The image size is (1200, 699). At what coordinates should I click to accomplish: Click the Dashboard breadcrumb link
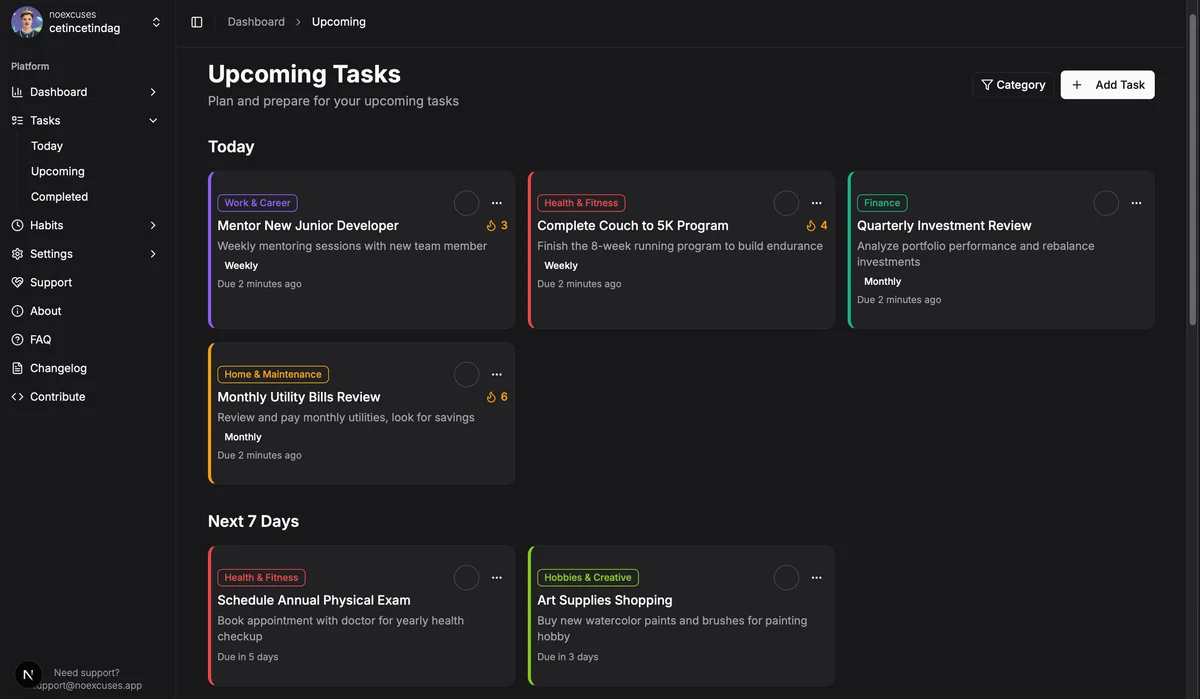256,22
